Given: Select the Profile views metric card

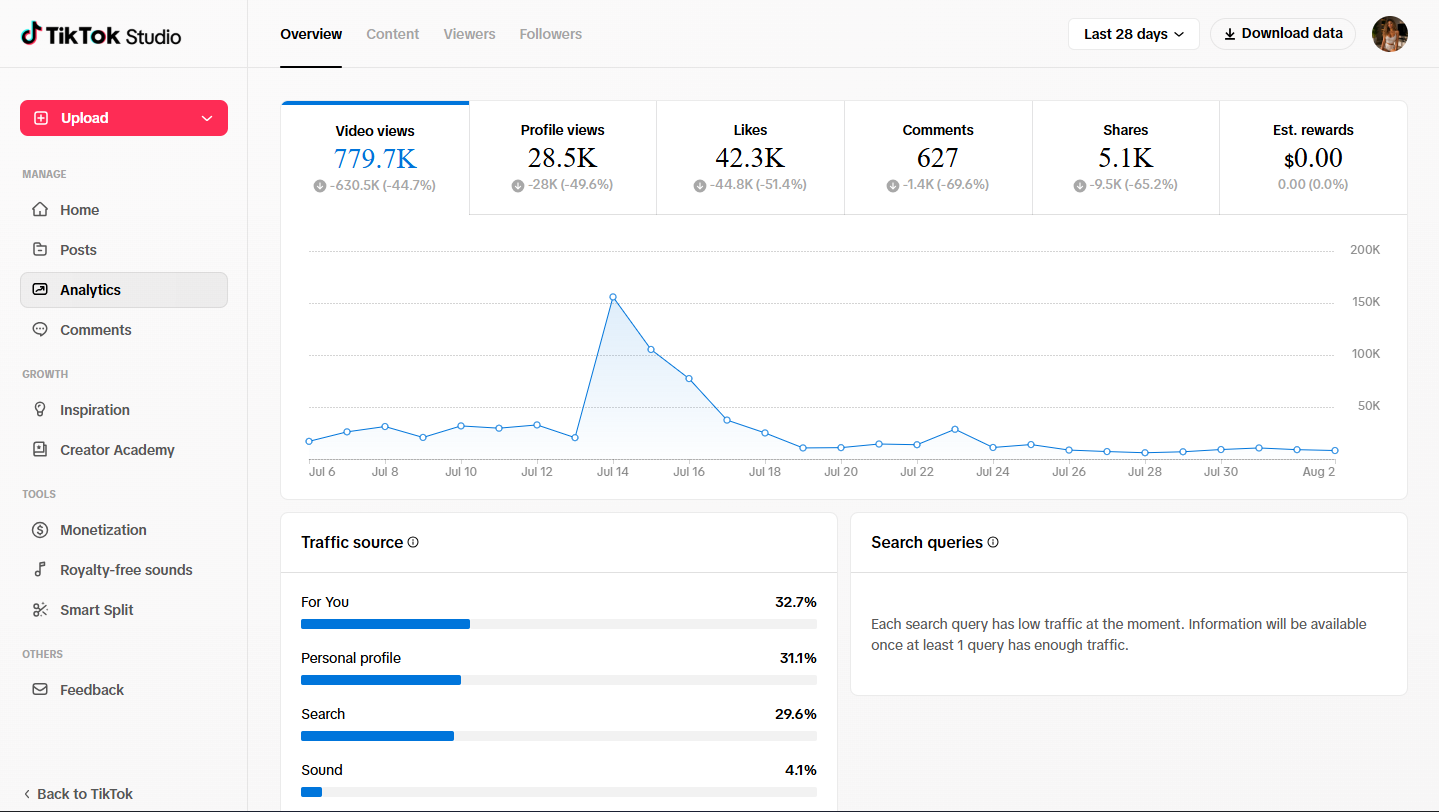Looking at the screenshot, I should click(x=563, y=158).
